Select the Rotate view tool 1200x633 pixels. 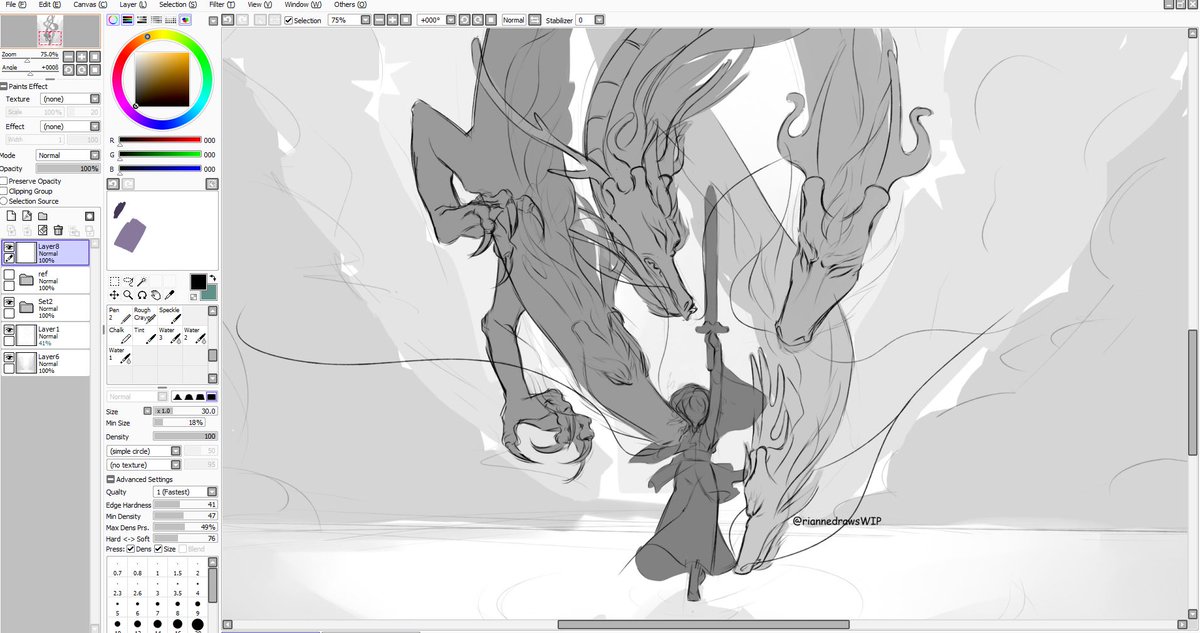pos(143,295)
